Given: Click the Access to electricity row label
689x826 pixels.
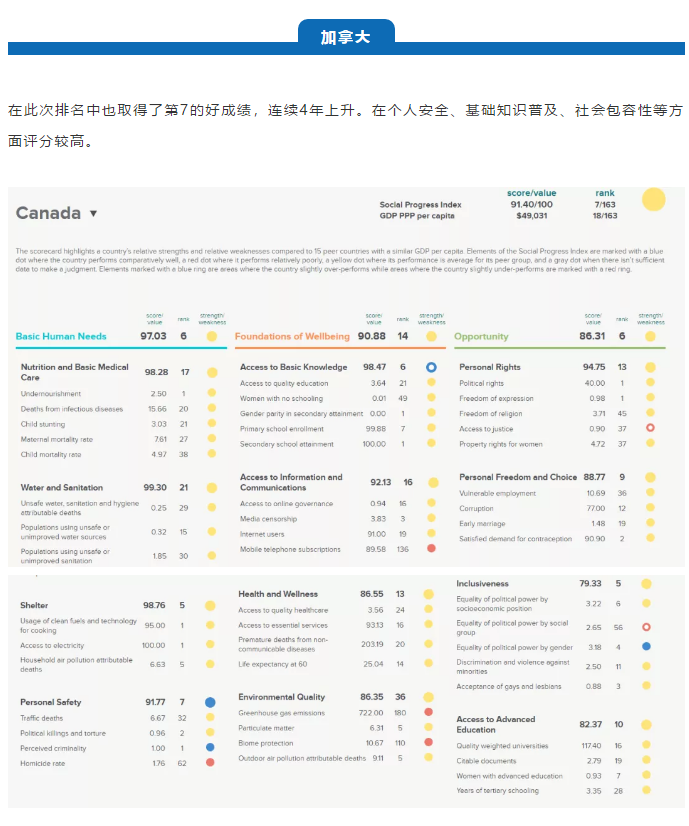Looking at the screenshot, I should [x=52, y=645].
